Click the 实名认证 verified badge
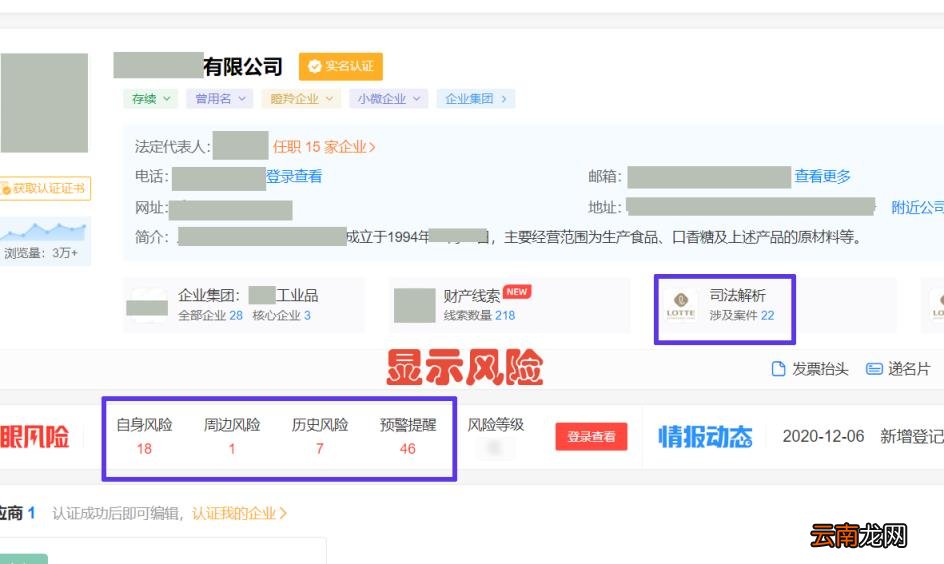The image size is (944, 564). pyautogui.click(x=341, y=66)
